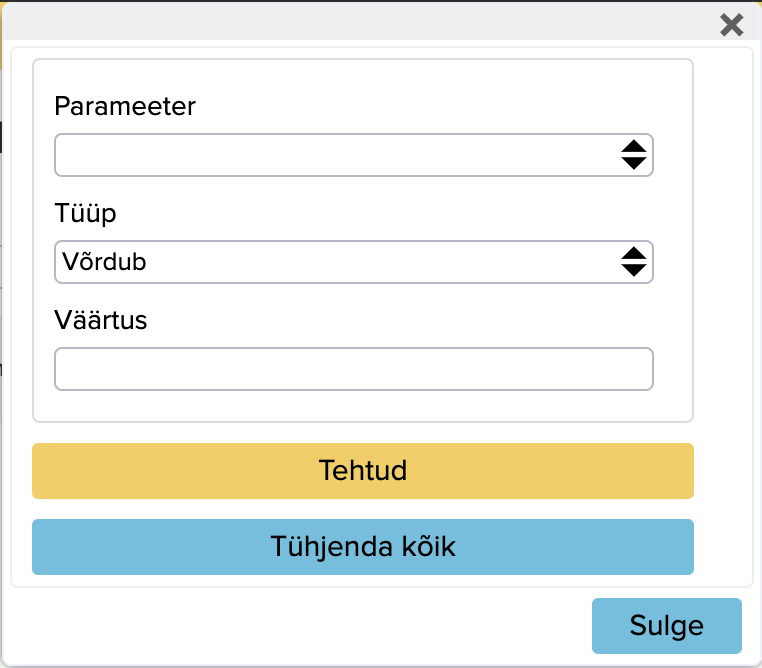This screenshot has width=762, height=668.
Task: Click the down arrow in Parameeter selector
Action: [633, 163]
